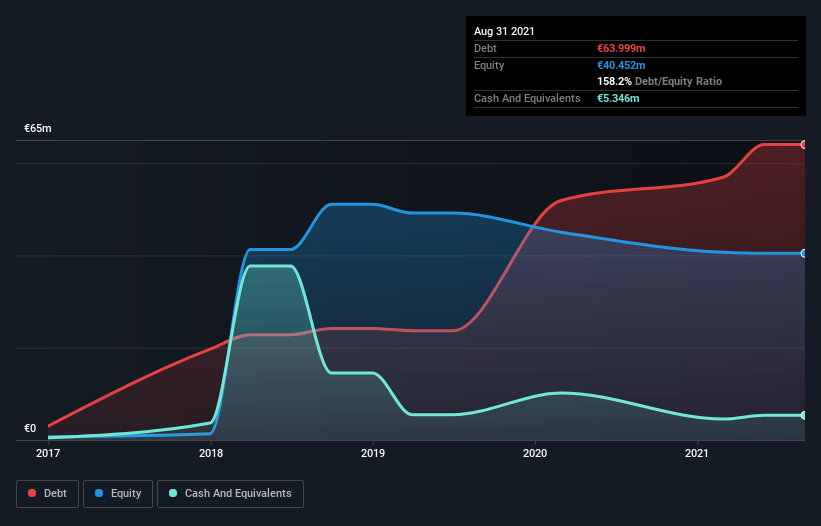Viewport: 821px width, 526px height.
Task: Select the 2019 x-axis label
Action: tap(373, 453)
